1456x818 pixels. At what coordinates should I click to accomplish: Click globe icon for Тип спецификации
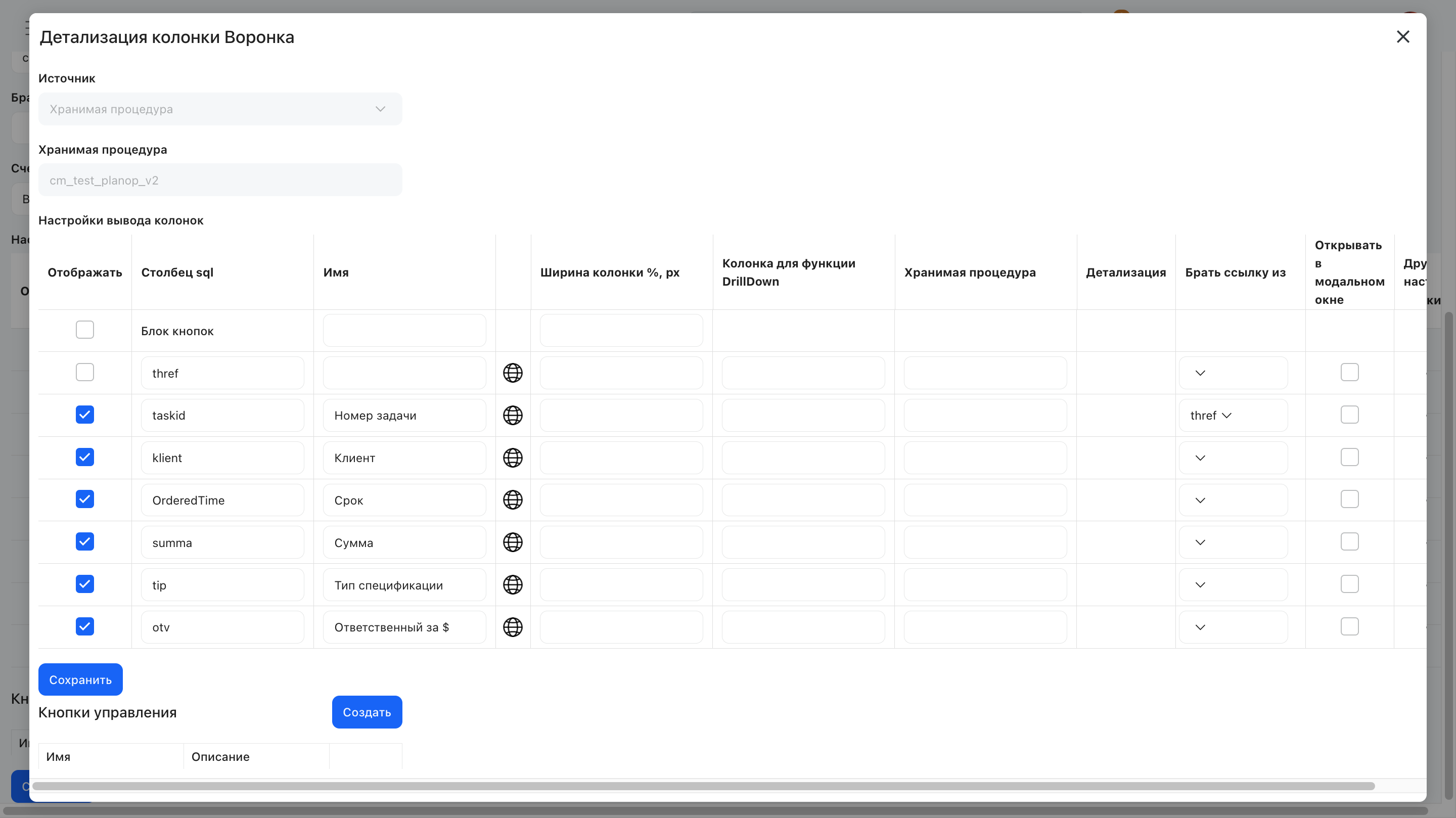(513, 584)
